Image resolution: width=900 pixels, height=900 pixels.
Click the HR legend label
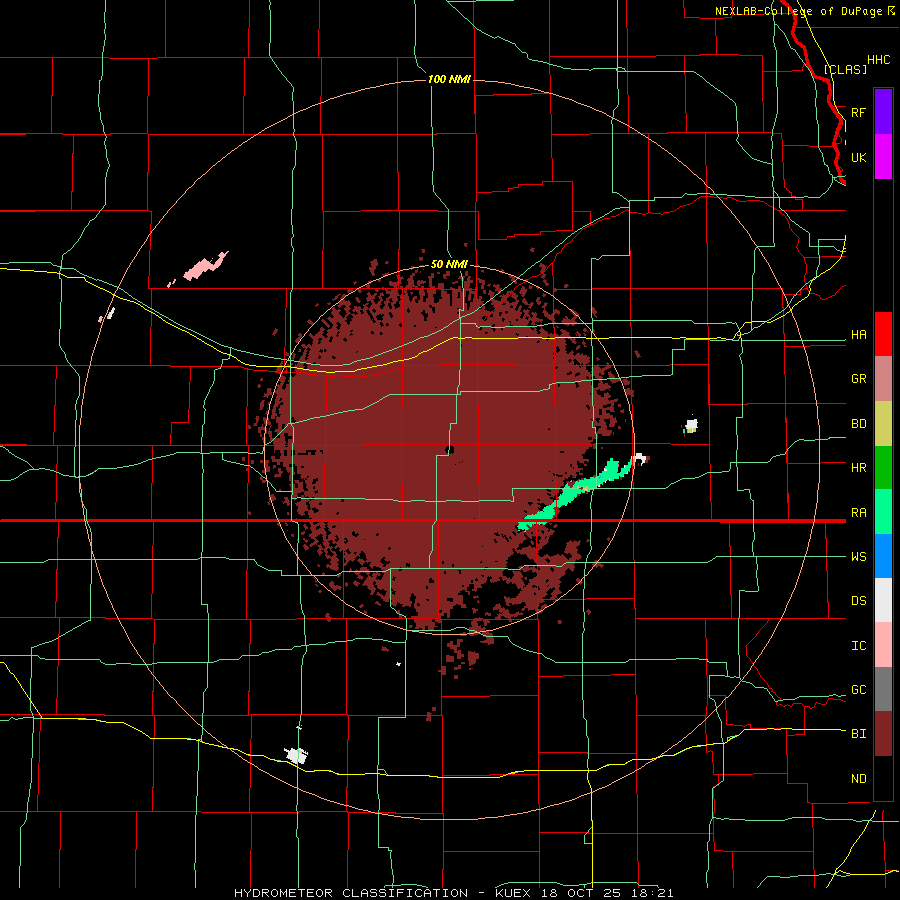(x=858, y=467)
